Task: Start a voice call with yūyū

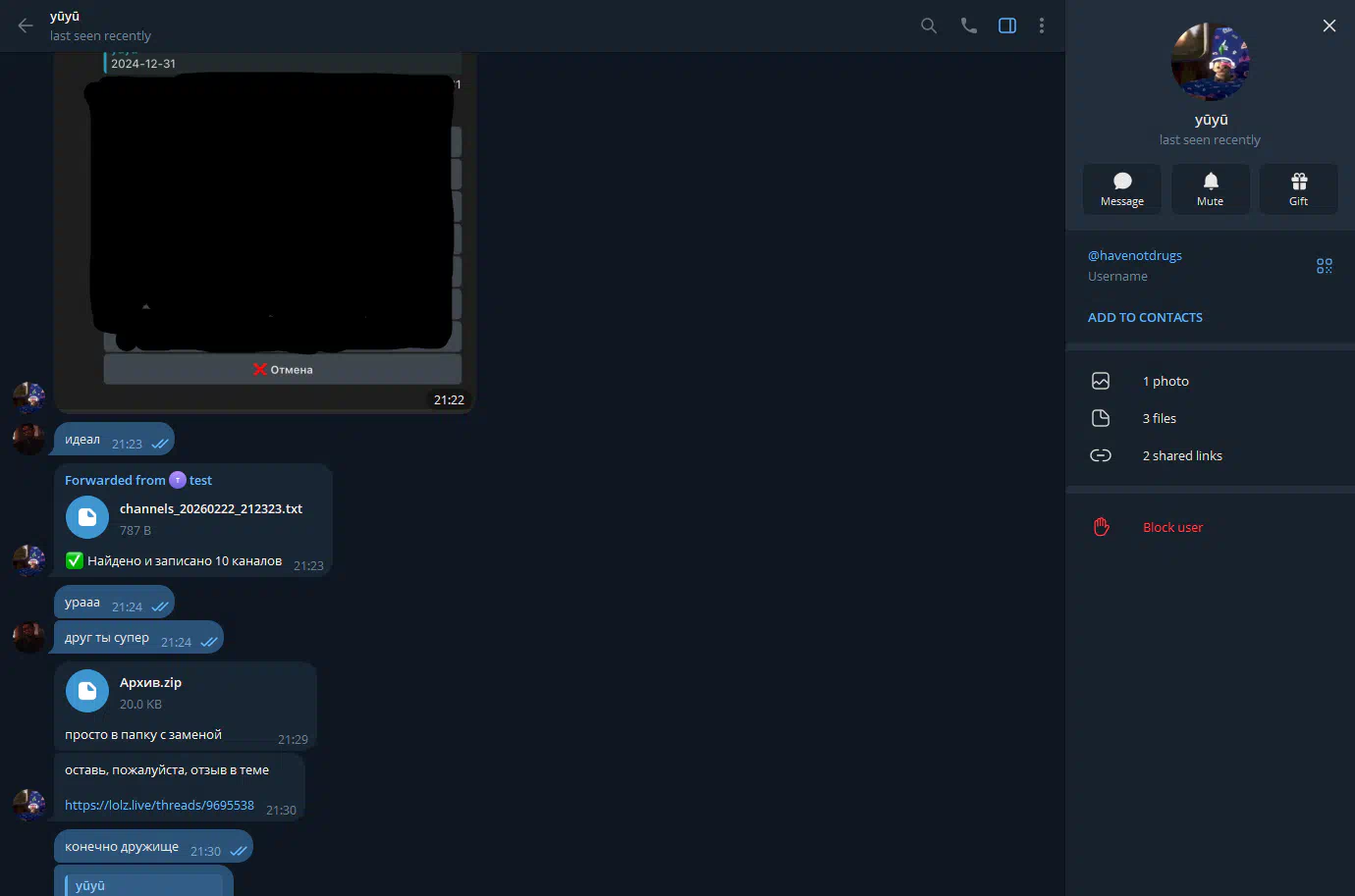Action: click(968, 26)
